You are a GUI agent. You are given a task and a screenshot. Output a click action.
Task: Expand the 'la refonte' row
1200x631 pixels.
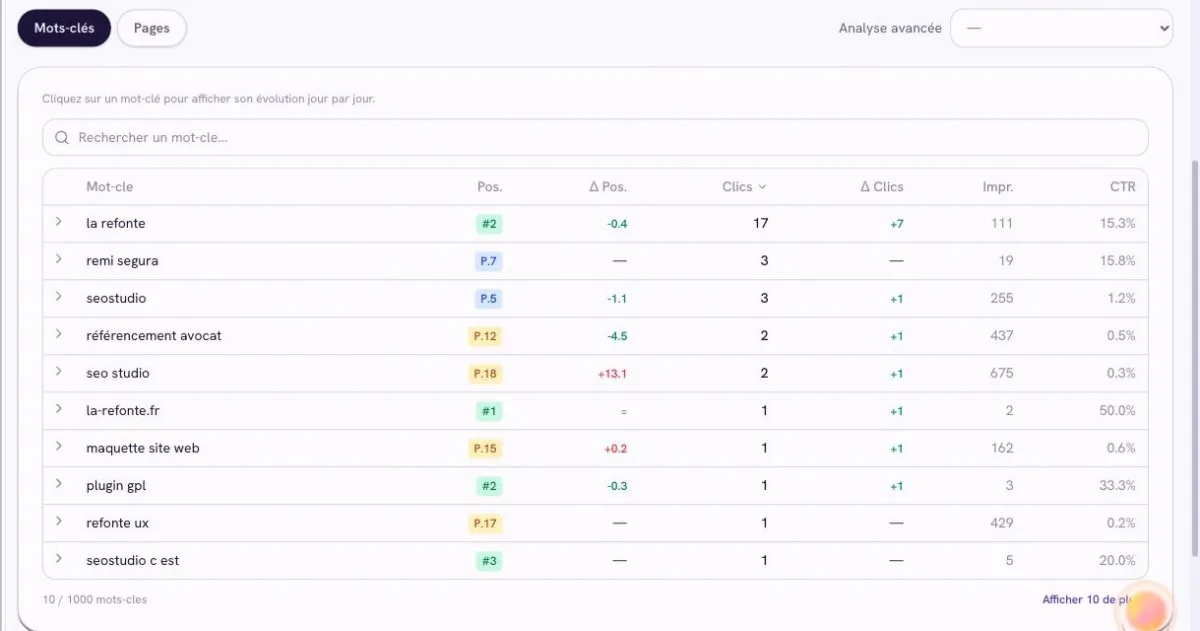coord(59,222)
